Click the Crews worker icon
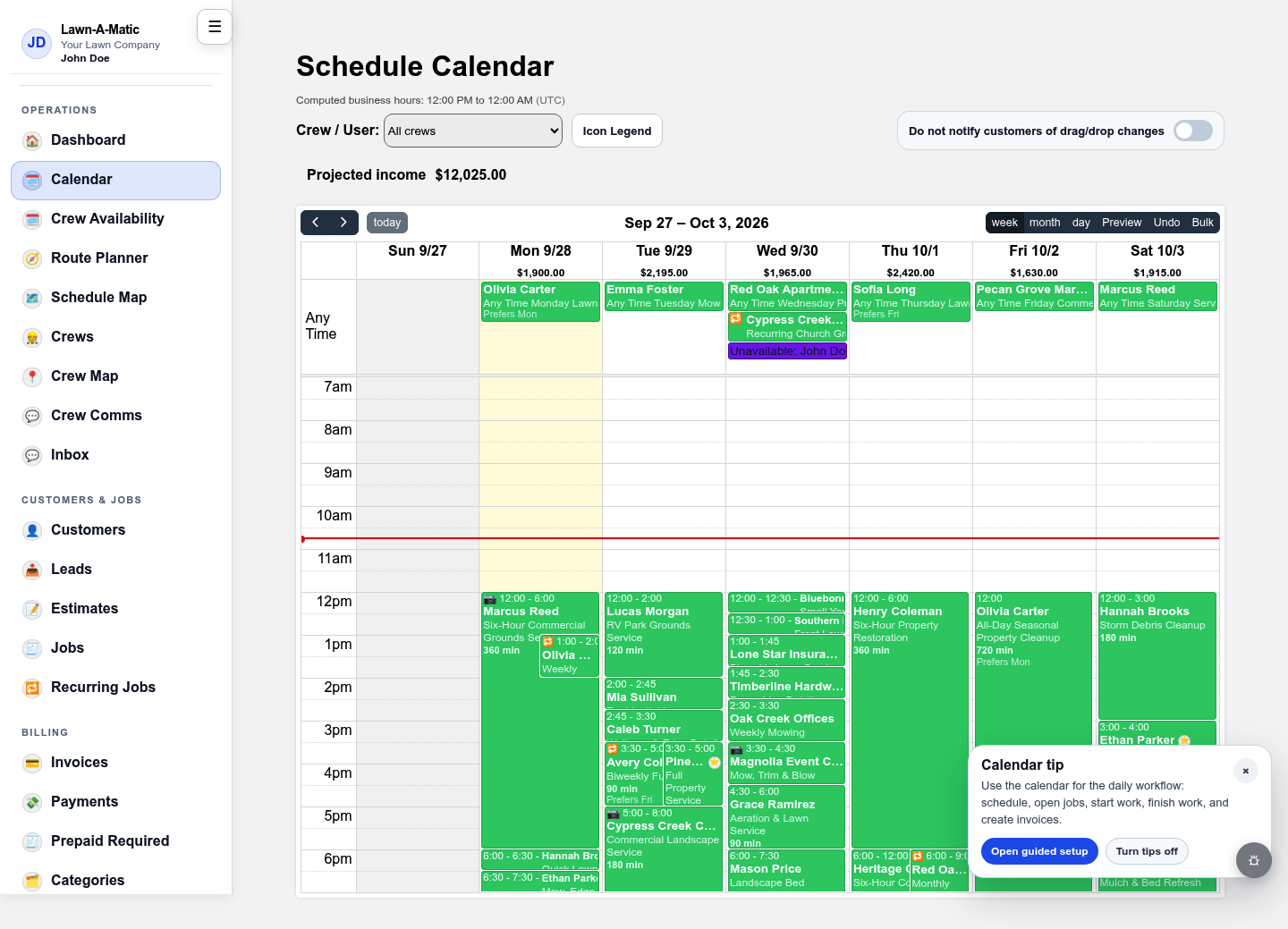 click(x=32, y=337)
